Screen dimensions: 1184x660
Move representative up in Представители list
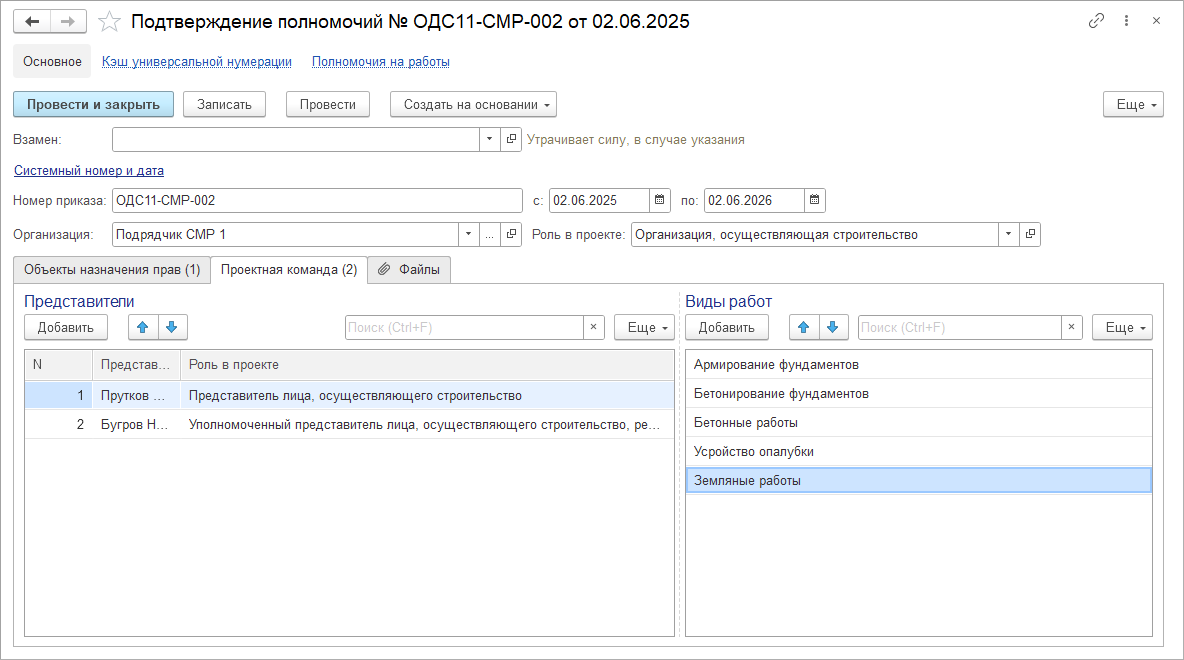pyautogui.click(x=142, y=327)
